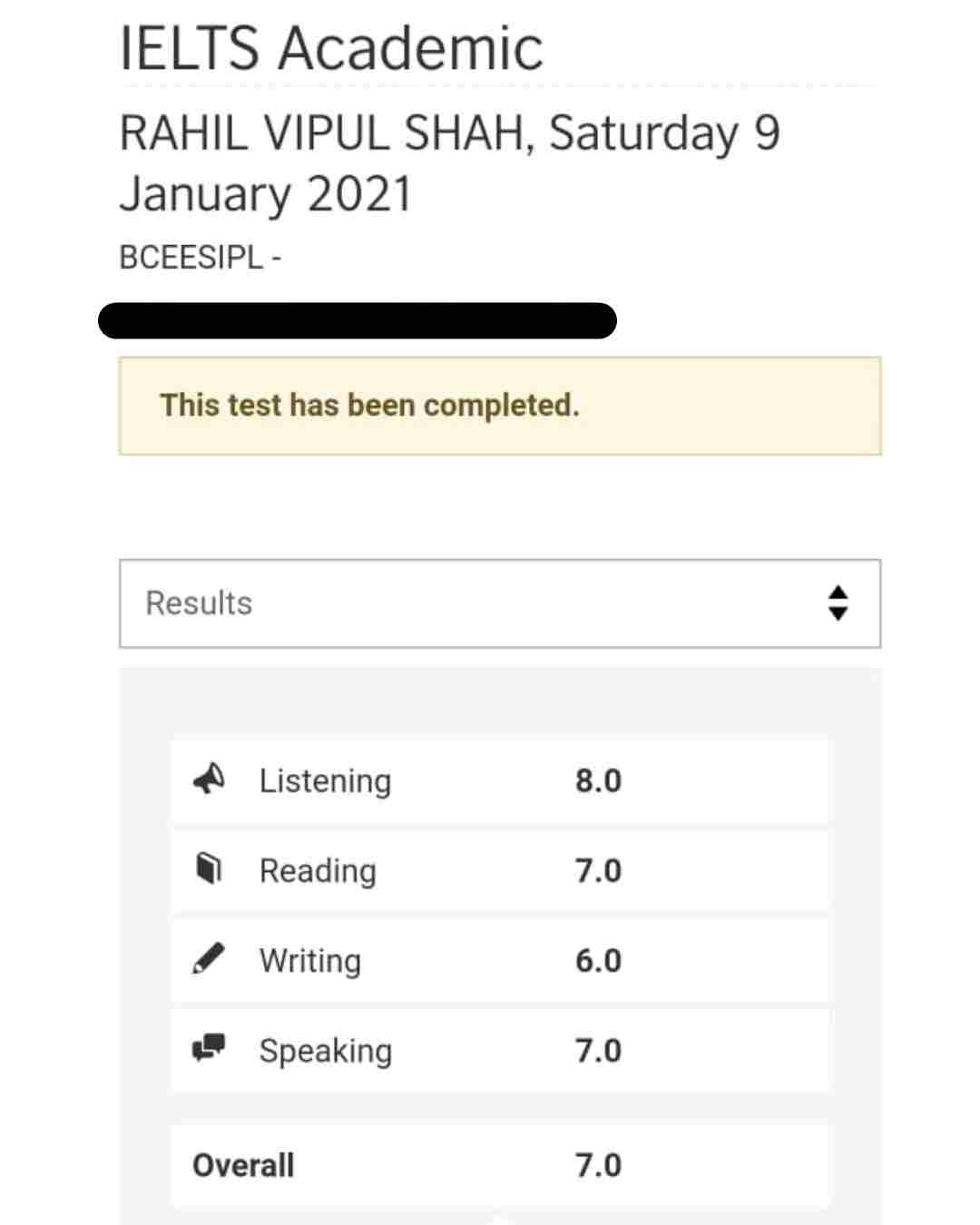The height and width of the screenshot is (1225, 980).
Task: Select the Reading label
Action: tap(318, 870)
